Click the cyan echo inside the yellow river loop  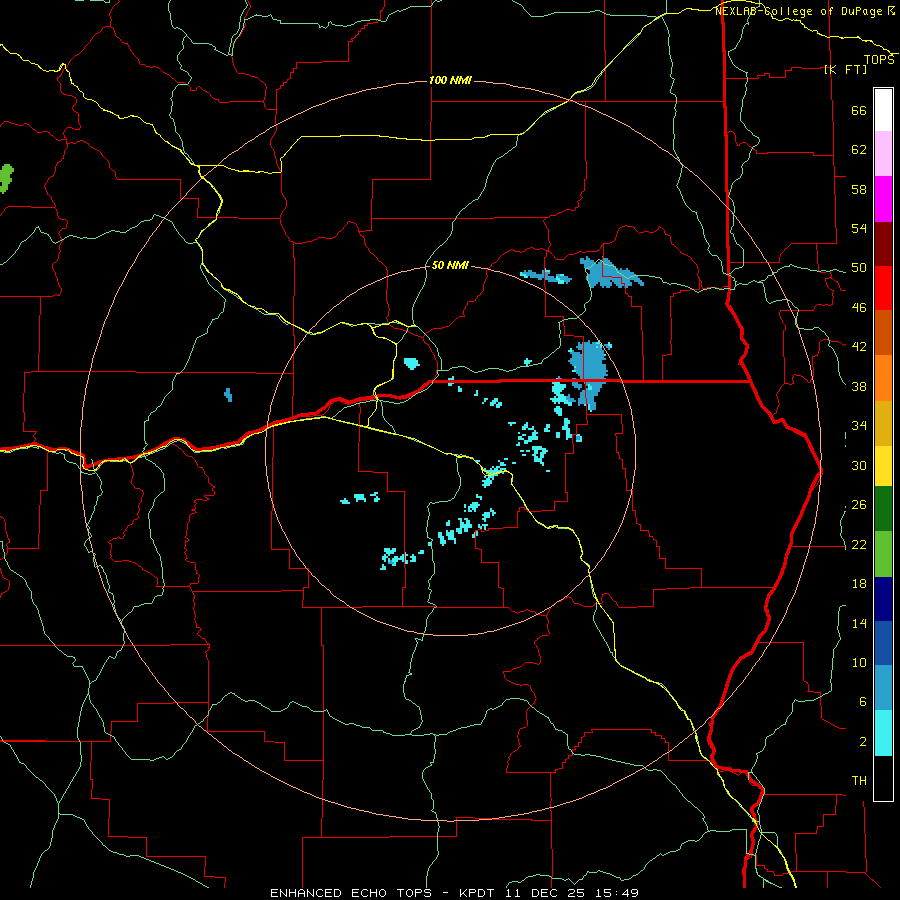[412, 363]
